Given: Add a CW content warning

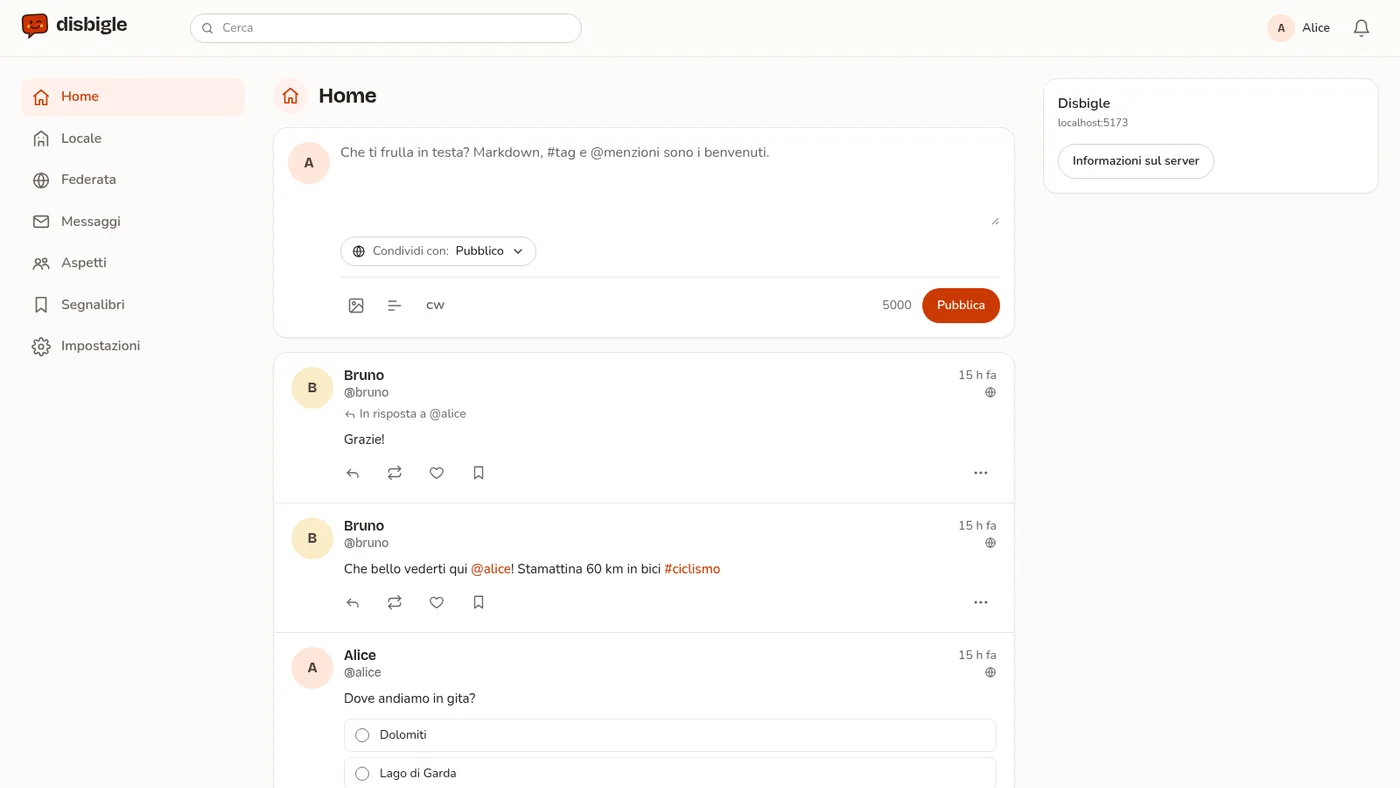Looking at the screenshot, I should [x=435, y=305].
